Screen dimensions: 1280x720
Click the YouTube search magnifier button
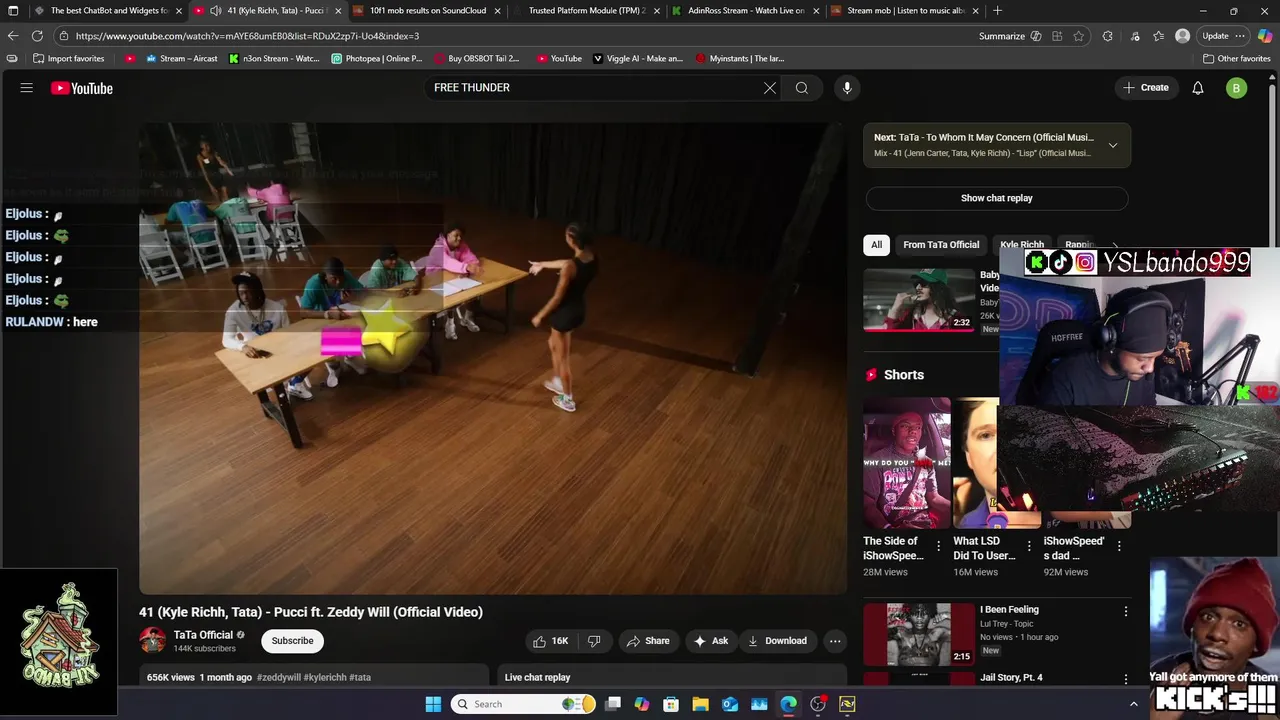tap(802, 88)
